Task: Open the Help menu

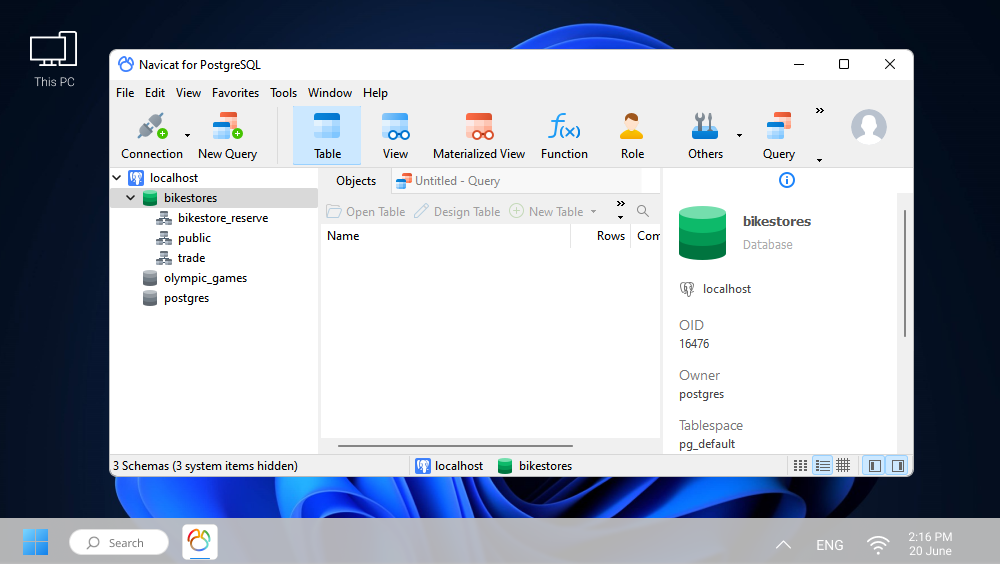Action: (x=376, y=93)
